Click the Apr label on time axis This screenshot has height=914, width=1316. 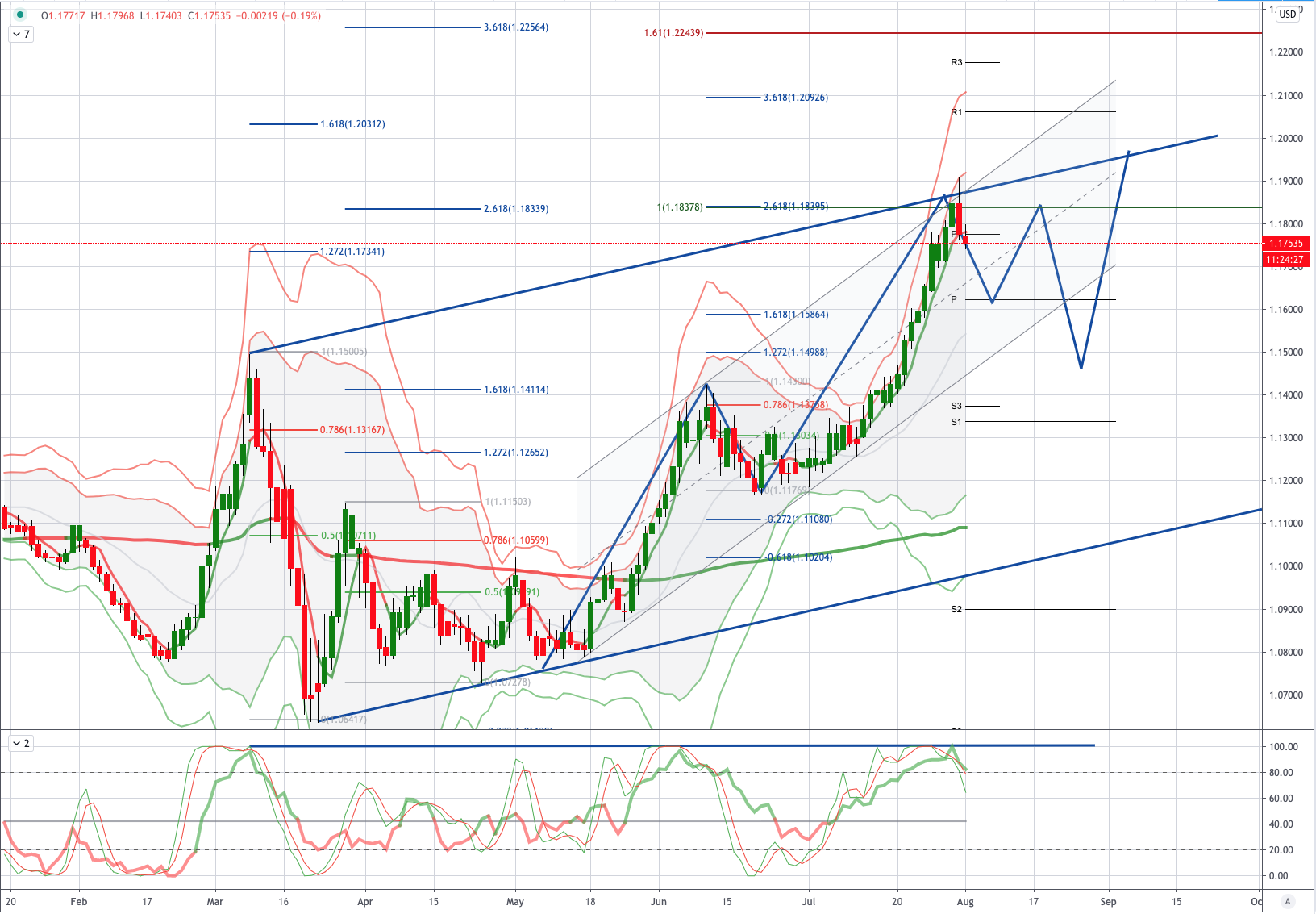point(364,902)
